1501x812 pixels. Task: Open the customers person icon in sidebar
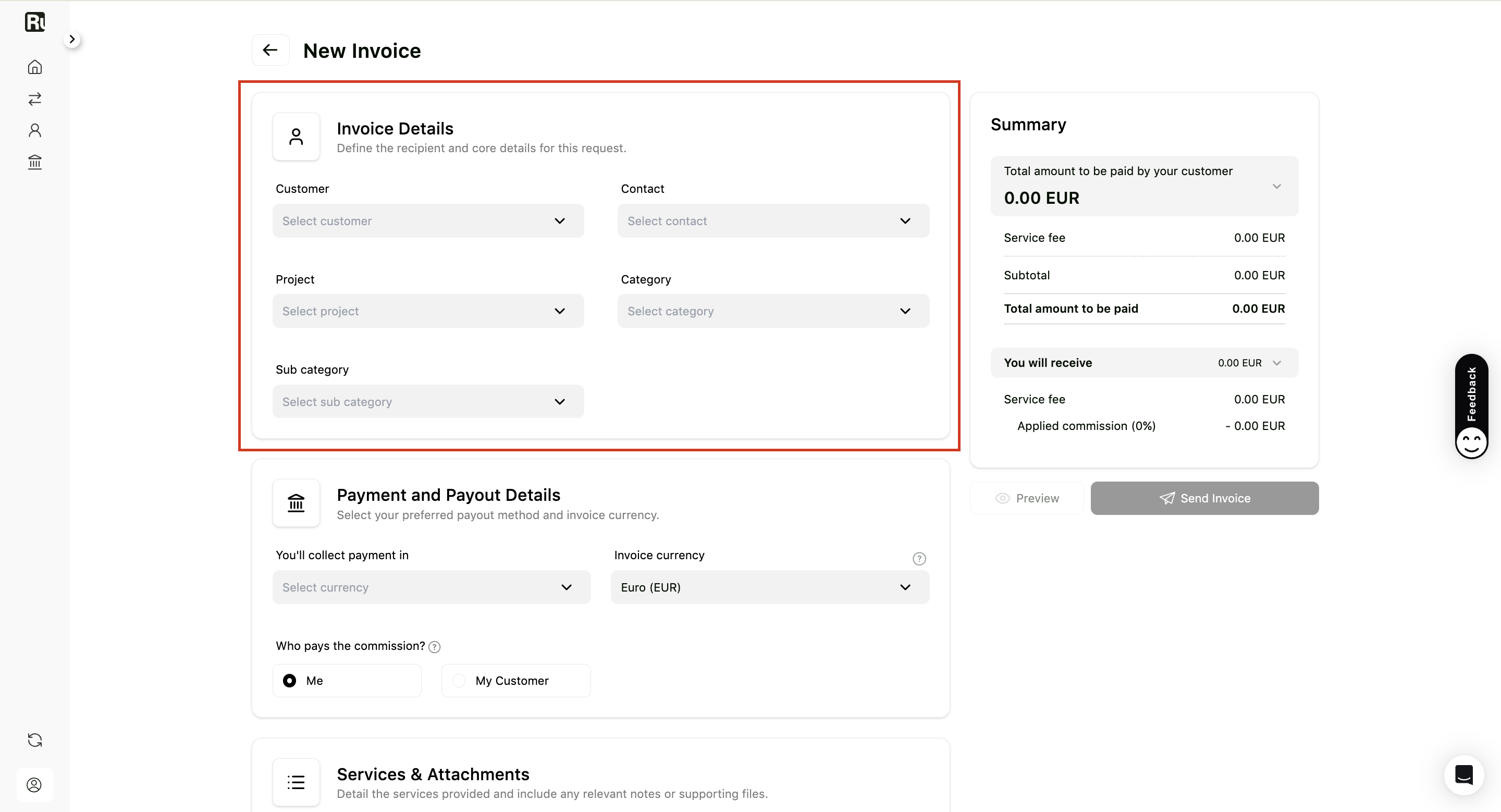pyautogui.click(x=35, y=130)
